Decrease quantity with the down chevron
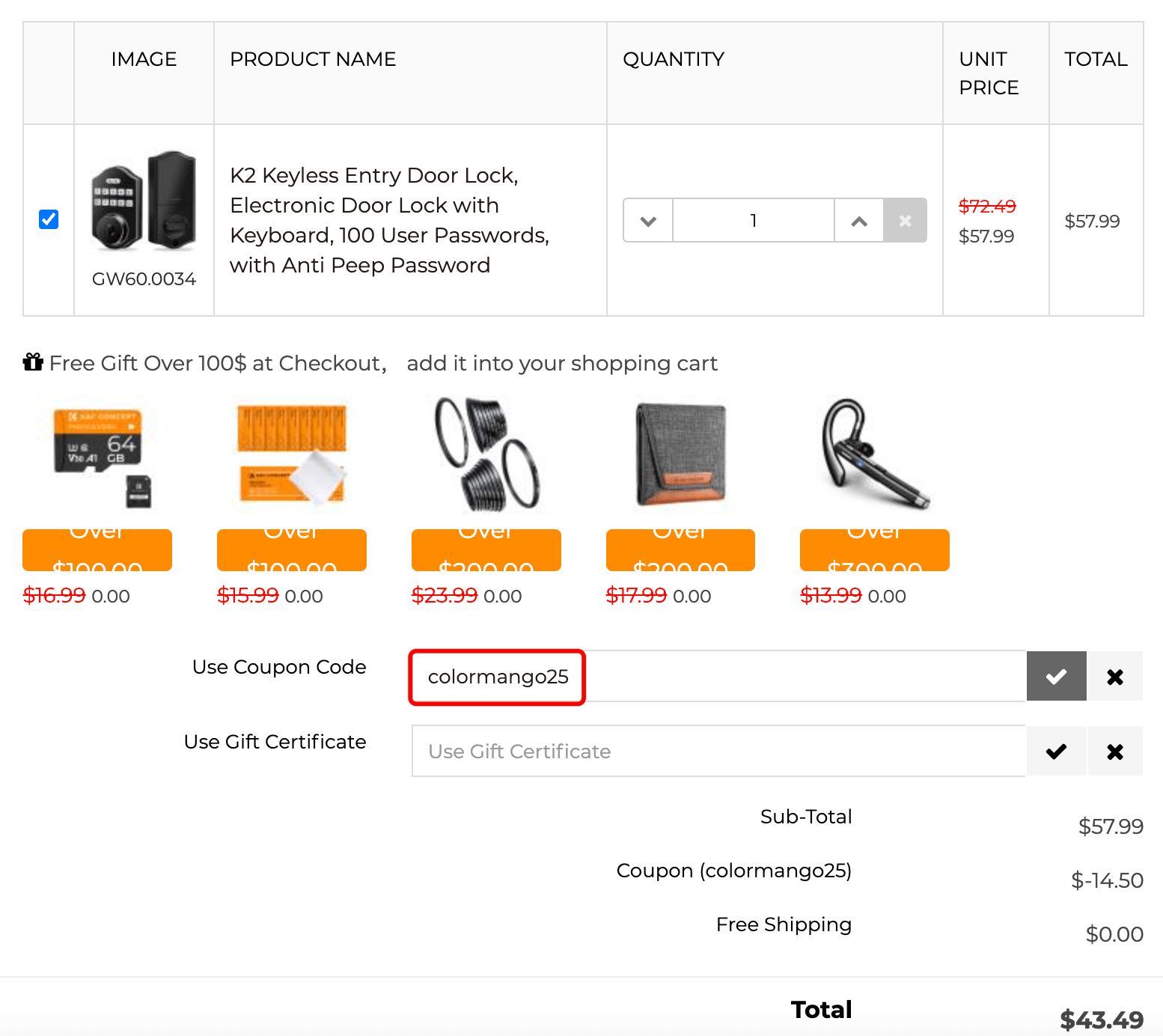 [648, 221]
